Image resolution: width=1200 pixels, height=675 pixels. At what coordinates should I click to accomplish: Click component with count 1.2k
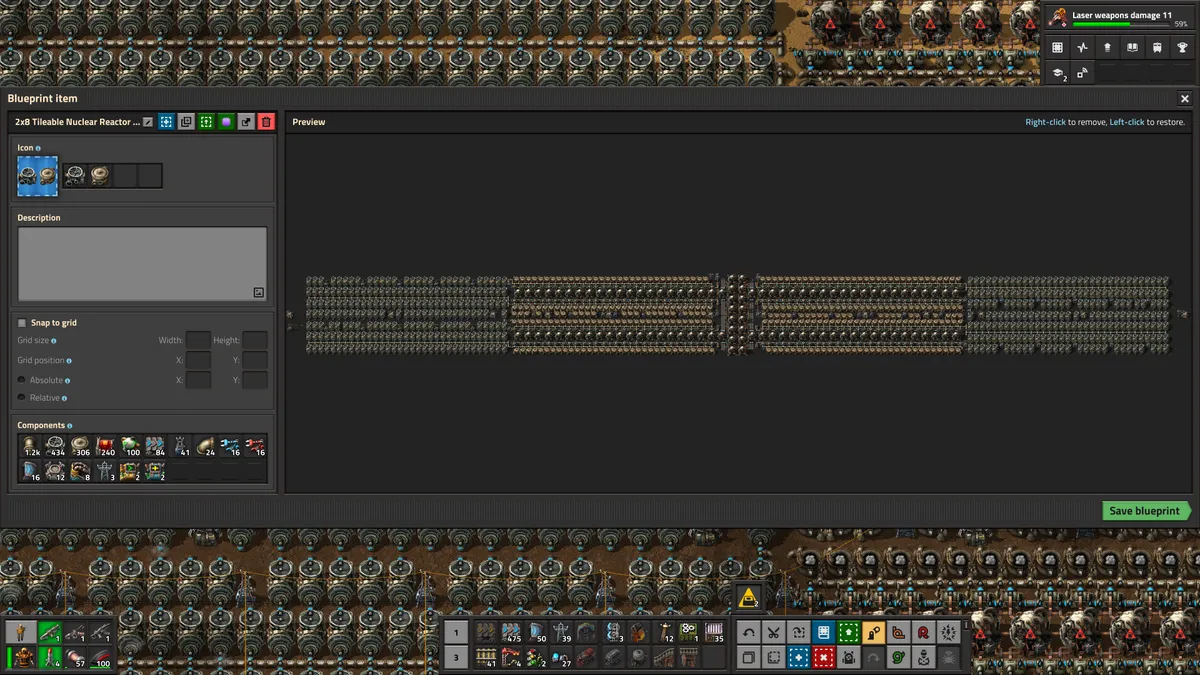point(31,446)
